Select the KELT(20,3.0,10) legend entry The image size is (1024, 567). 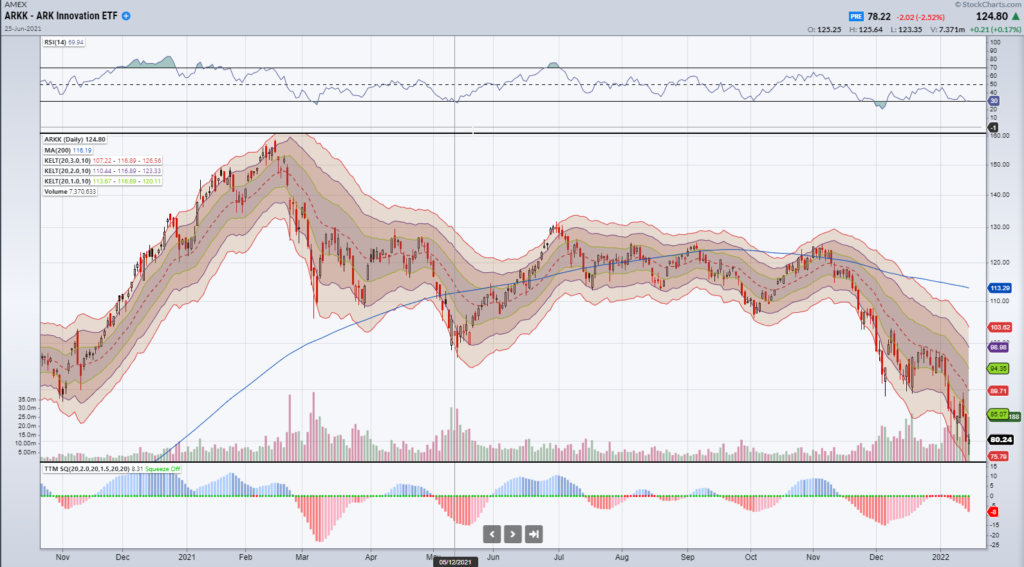(103, 161)
